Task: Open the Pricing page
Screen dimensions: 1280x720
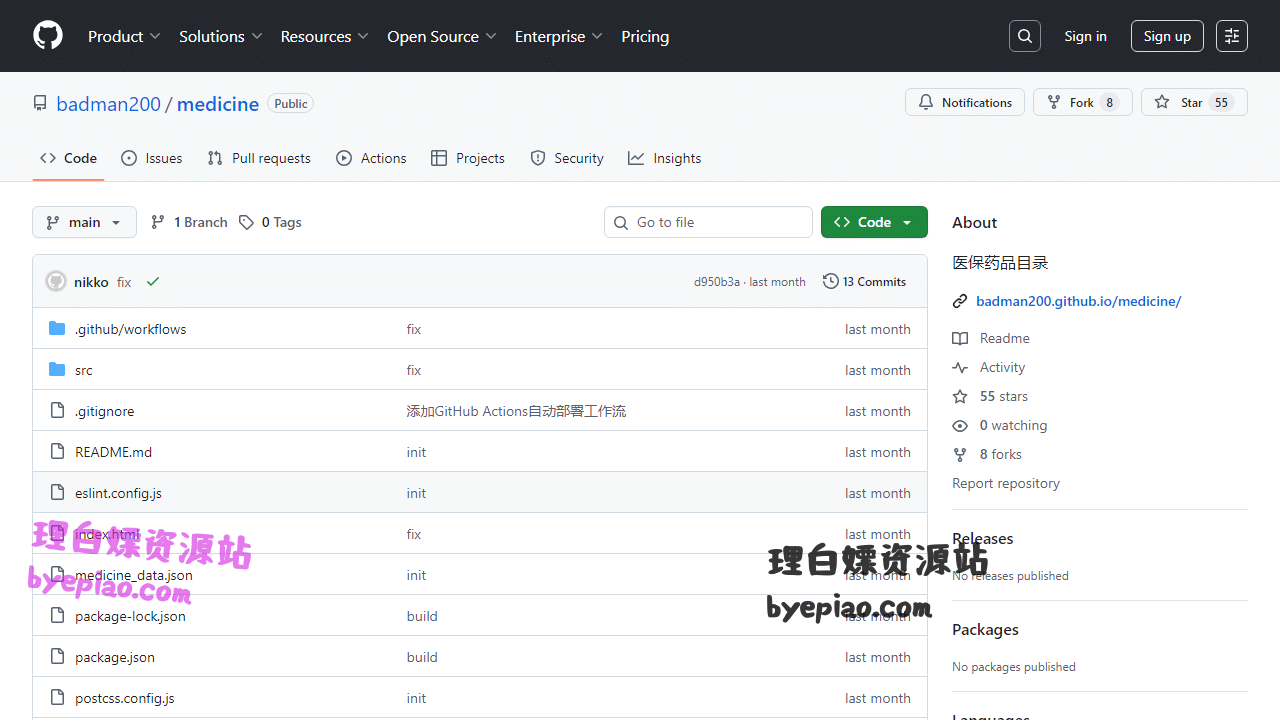Action: 645,36
